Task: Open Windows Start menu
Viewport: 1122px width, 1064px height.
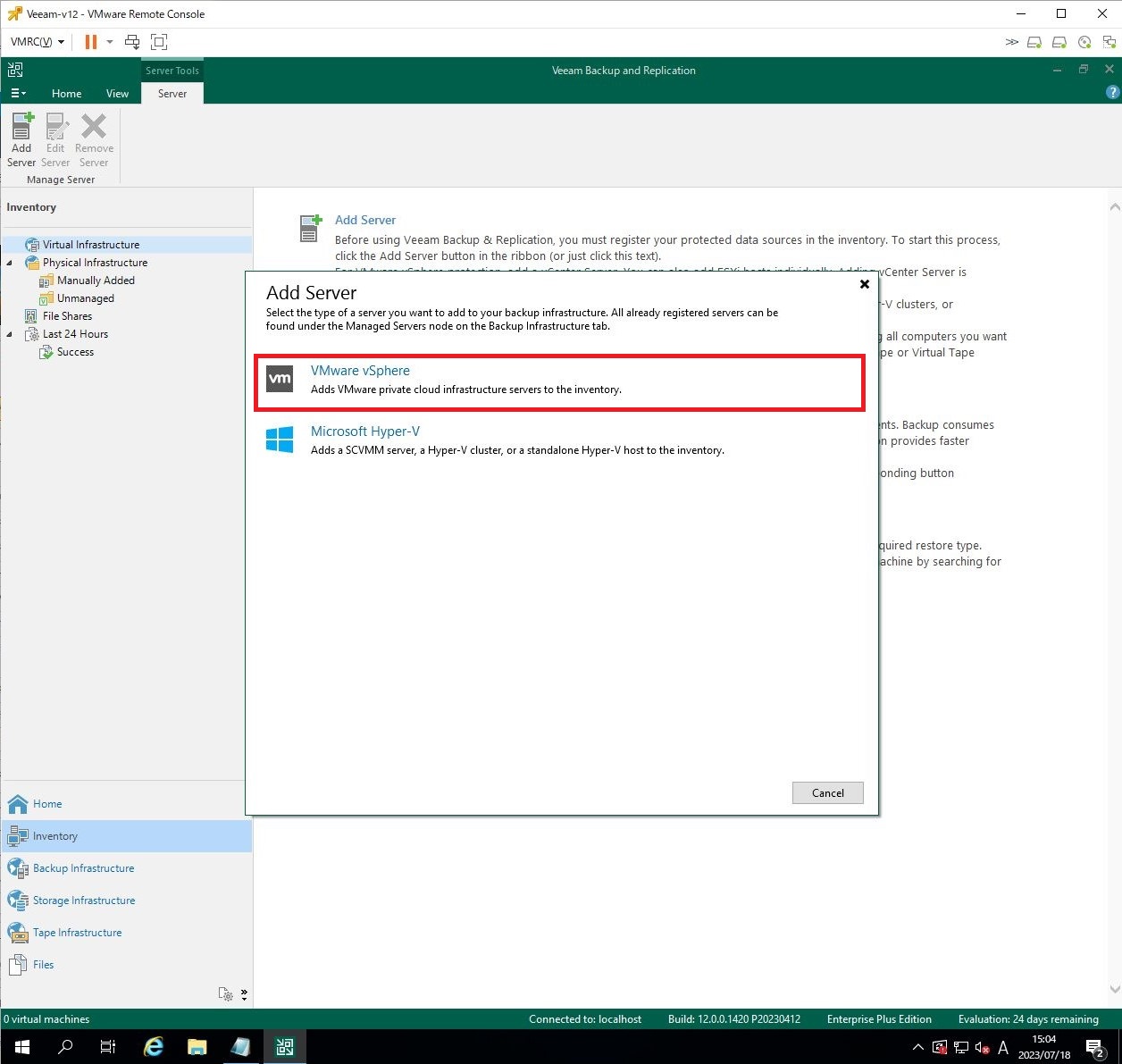Action: (x=21, y=1047)
